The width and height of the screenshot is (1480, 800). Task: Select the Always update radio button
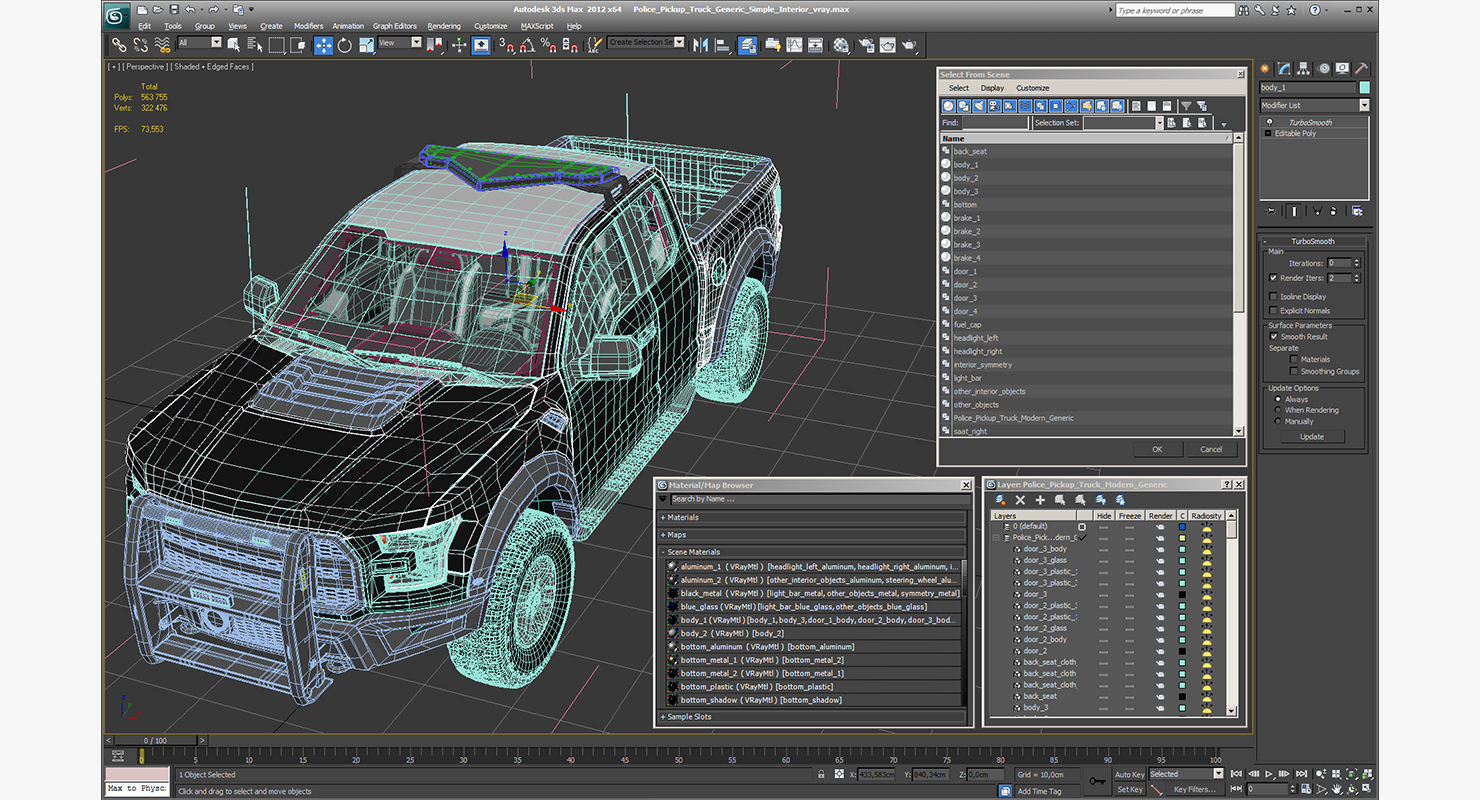(1277, 399)
